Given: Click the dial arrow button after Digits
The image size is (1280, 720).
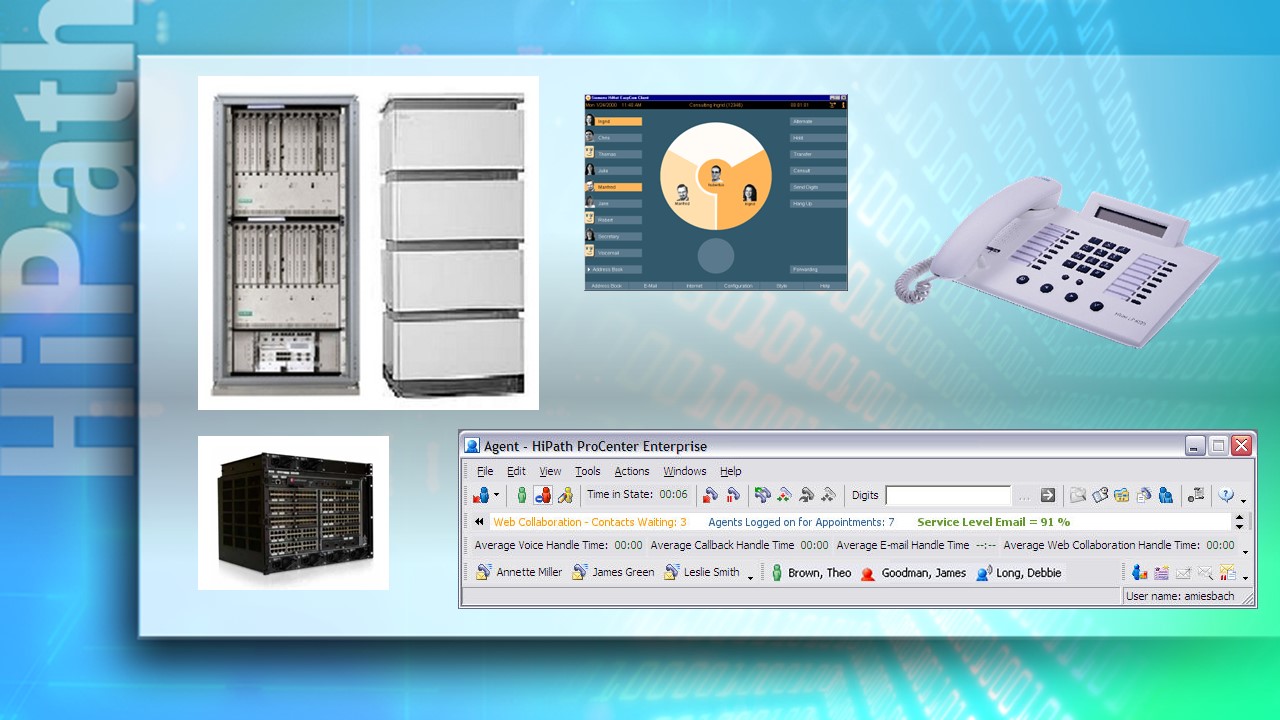Looking at the screenshot, I should pyautogui.click(x=1048, y=495).
